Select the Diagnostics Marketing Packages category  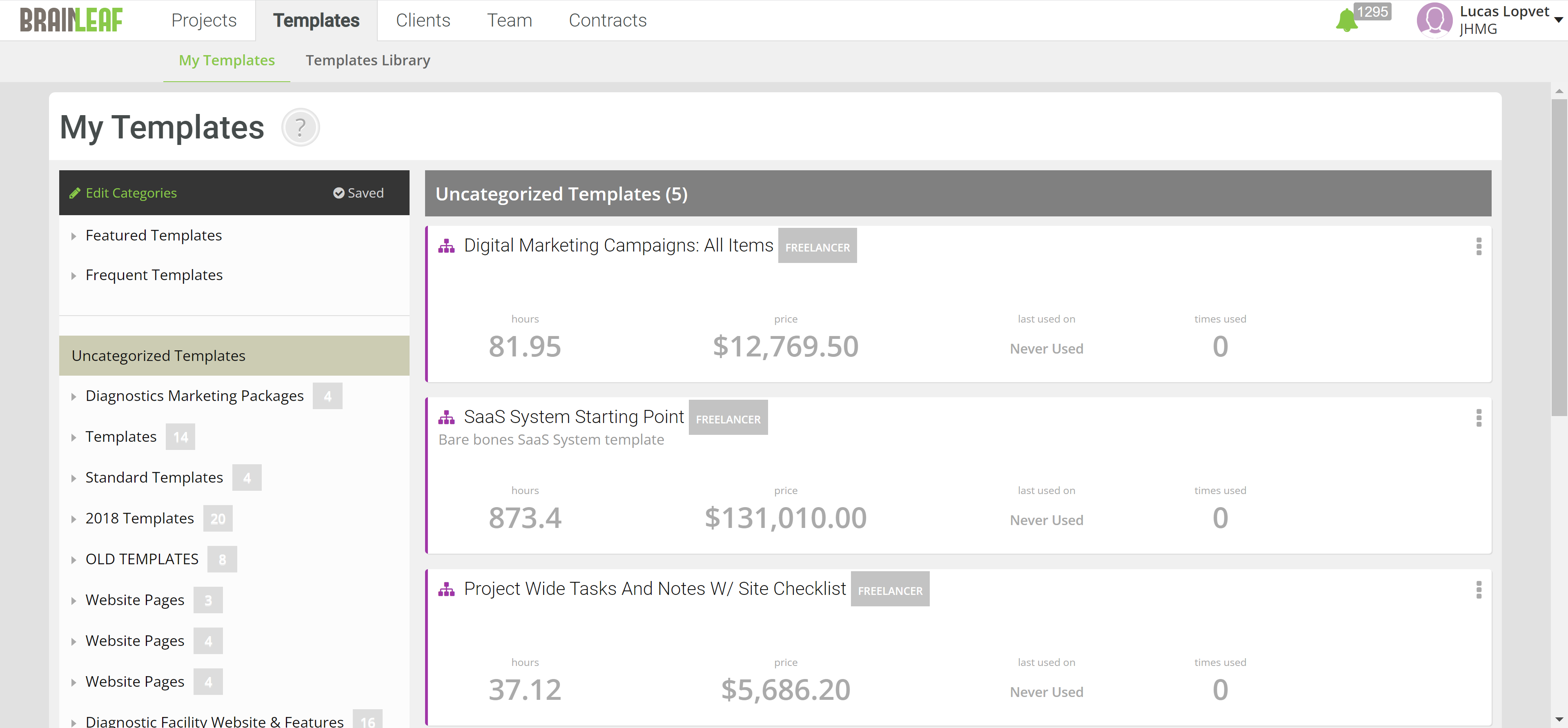point(194,396)
